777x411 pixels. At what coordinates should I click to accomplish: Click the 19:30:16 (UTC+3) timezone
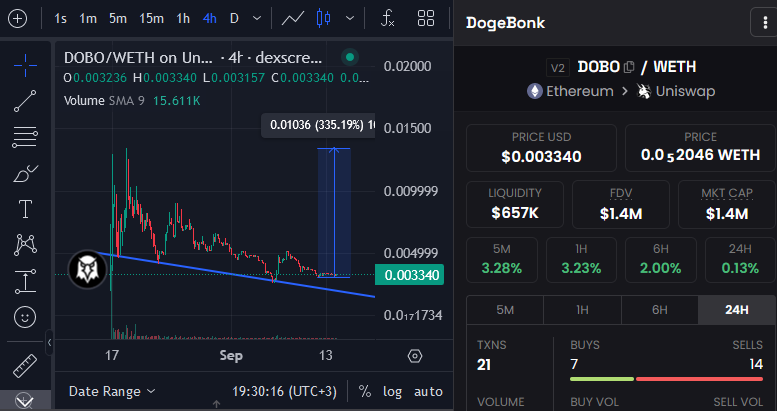[284, 392]
